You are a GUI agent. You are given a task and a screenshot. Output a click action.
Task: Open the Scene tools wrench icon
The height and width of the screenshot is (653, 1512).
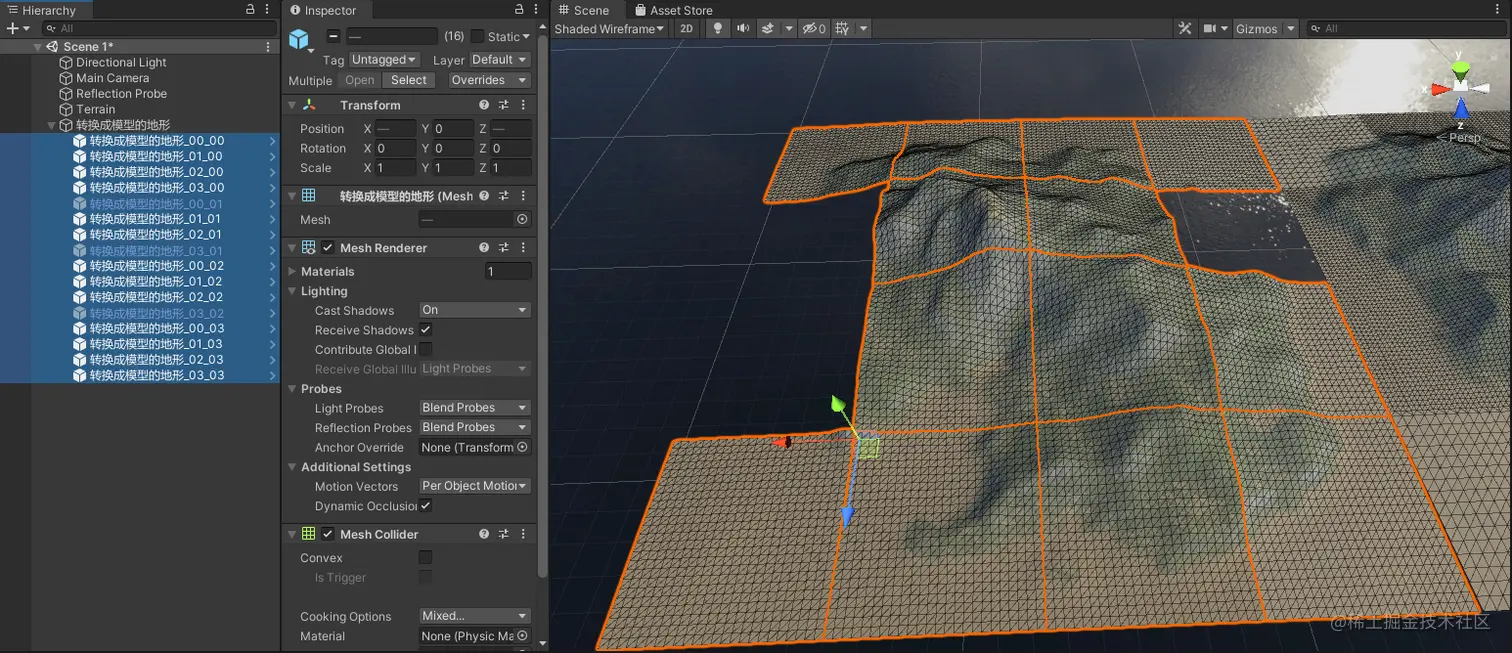pos(1185,29)
